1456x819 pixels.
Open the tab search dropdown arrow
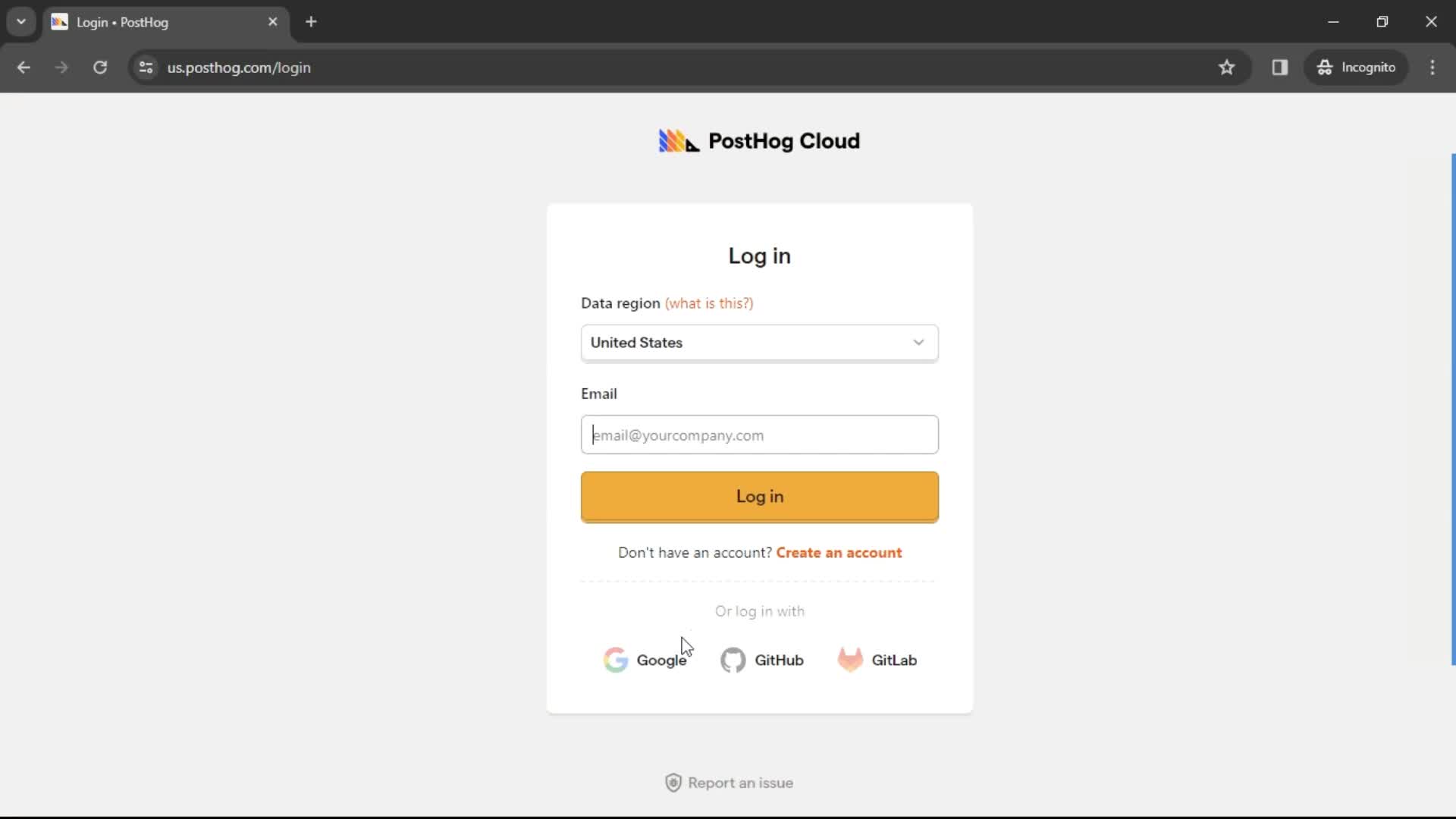(x=21, y=22)
